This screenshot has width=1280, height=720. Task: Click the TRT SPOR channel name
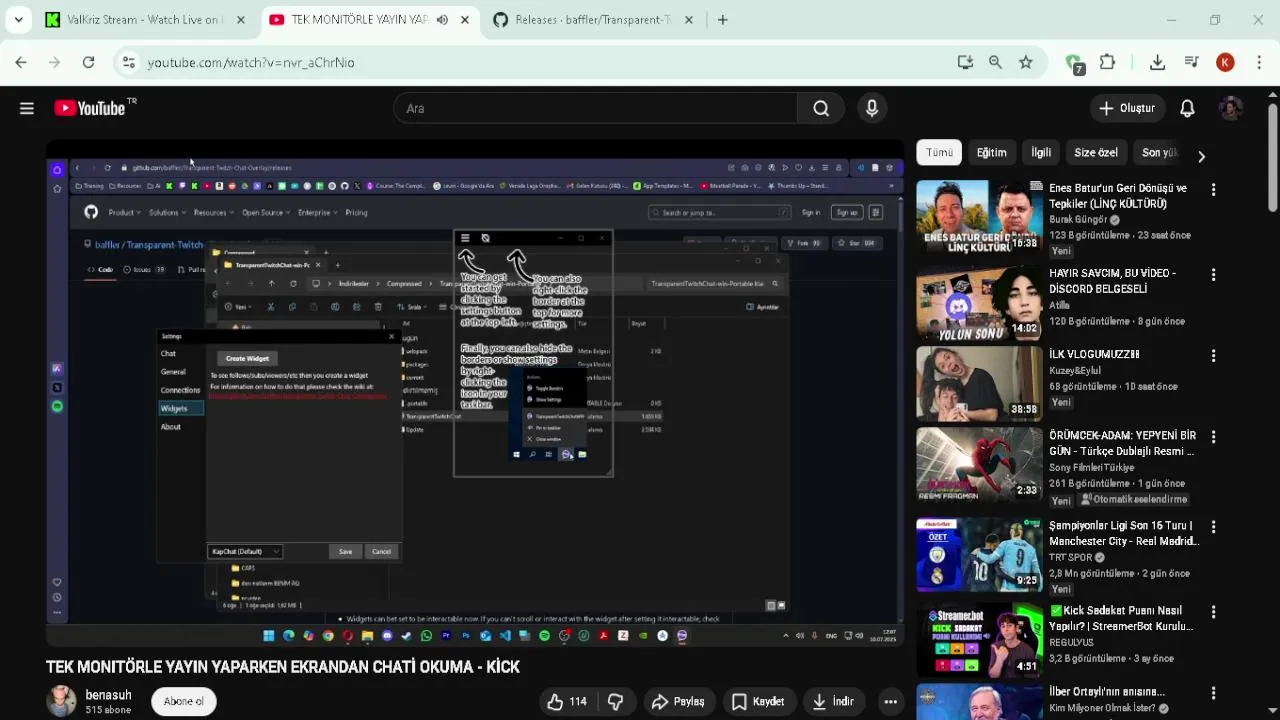pos(1070,558)
